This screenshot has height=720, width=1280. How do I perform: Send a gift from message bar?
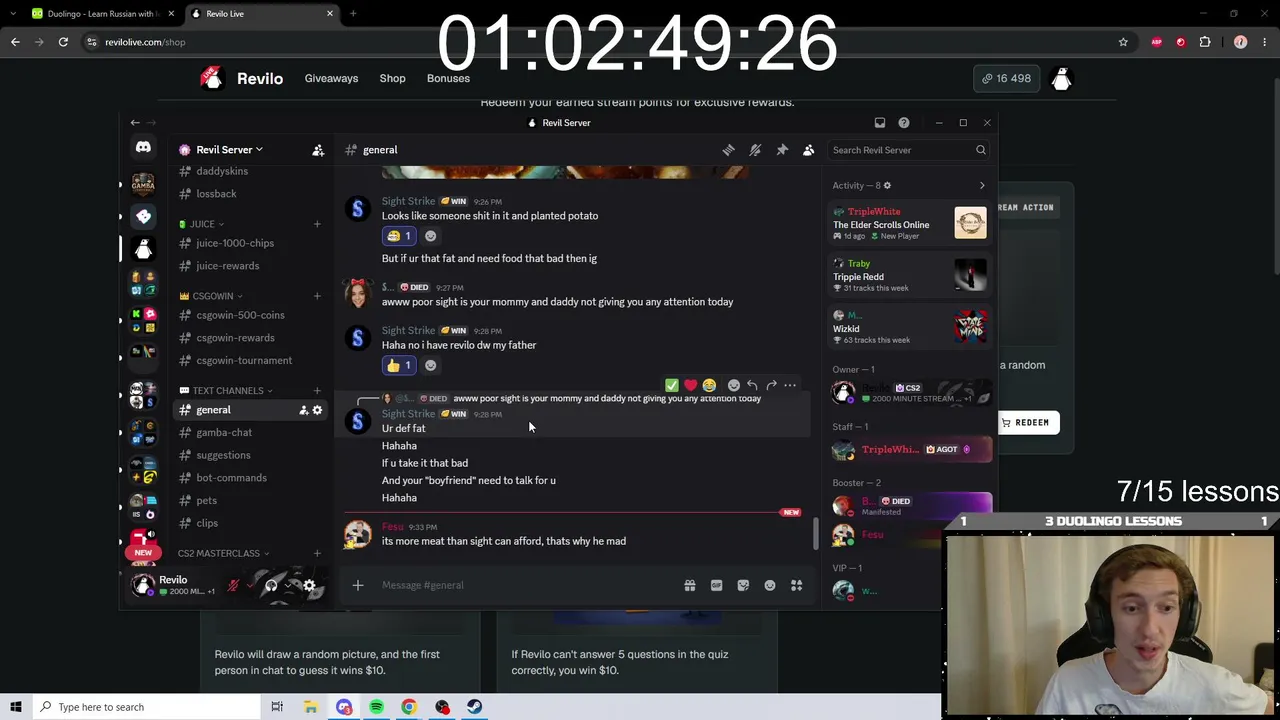coord(690,585)
